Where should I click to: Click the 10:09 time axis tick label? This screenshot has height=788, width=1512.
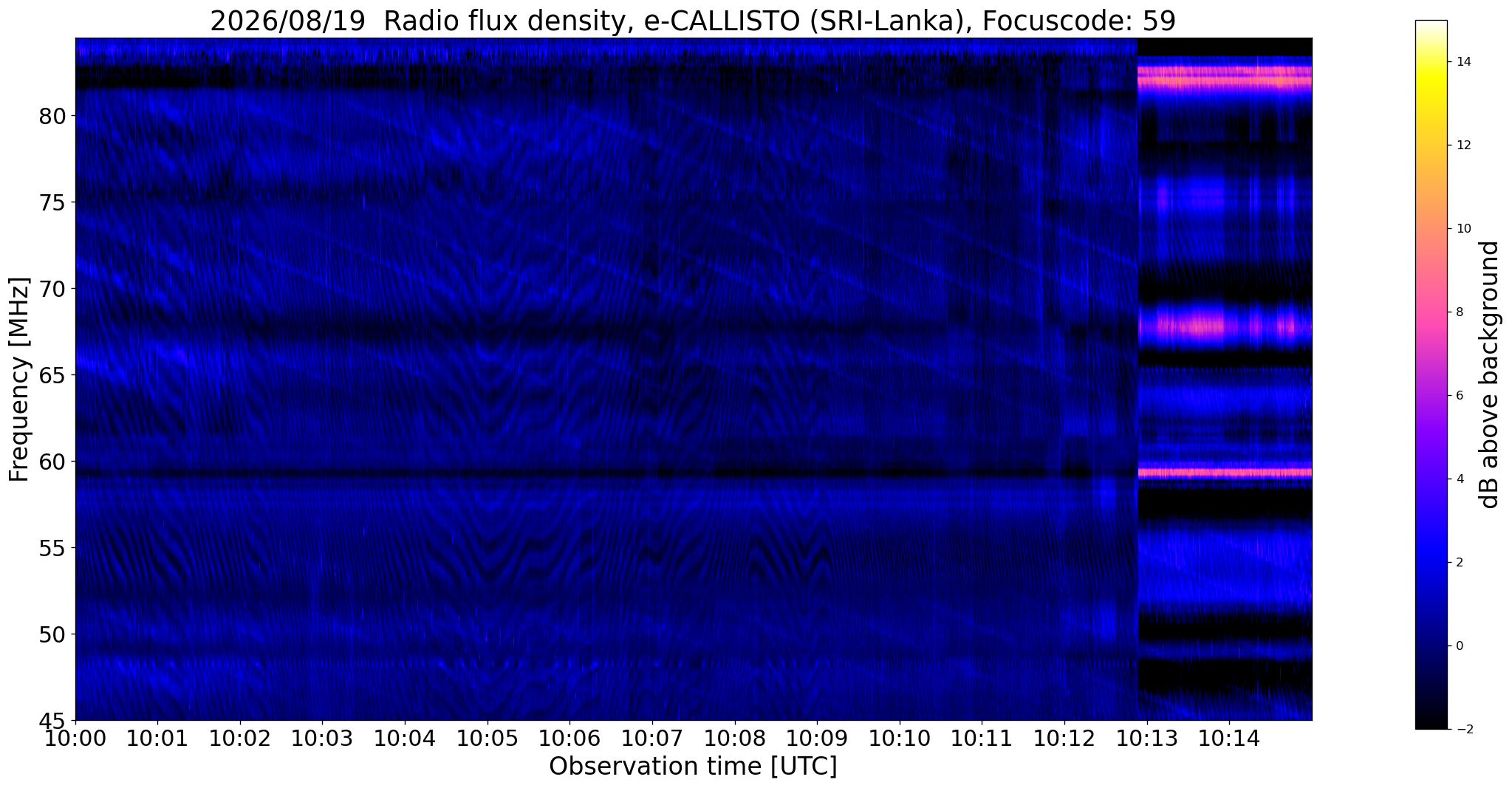(x=817, y=739)
